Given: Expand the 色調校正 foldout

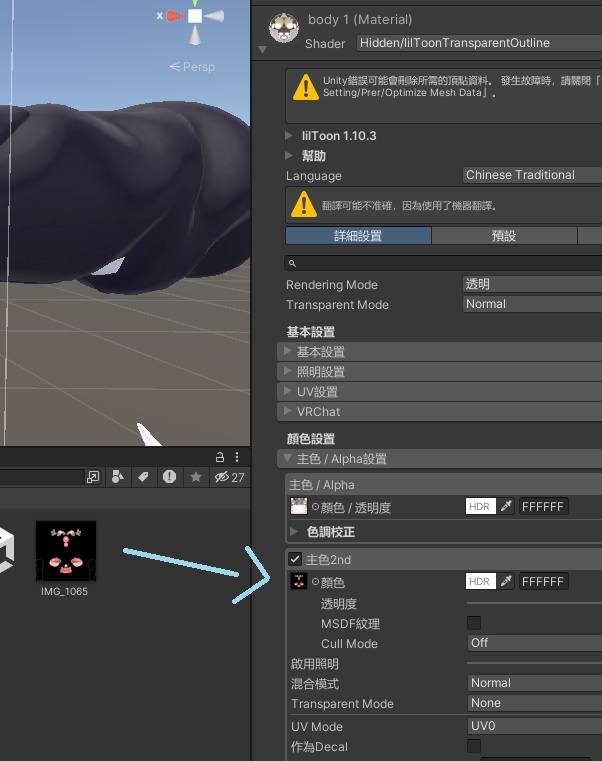Looking at the screenshot, I should click(293, 531).
